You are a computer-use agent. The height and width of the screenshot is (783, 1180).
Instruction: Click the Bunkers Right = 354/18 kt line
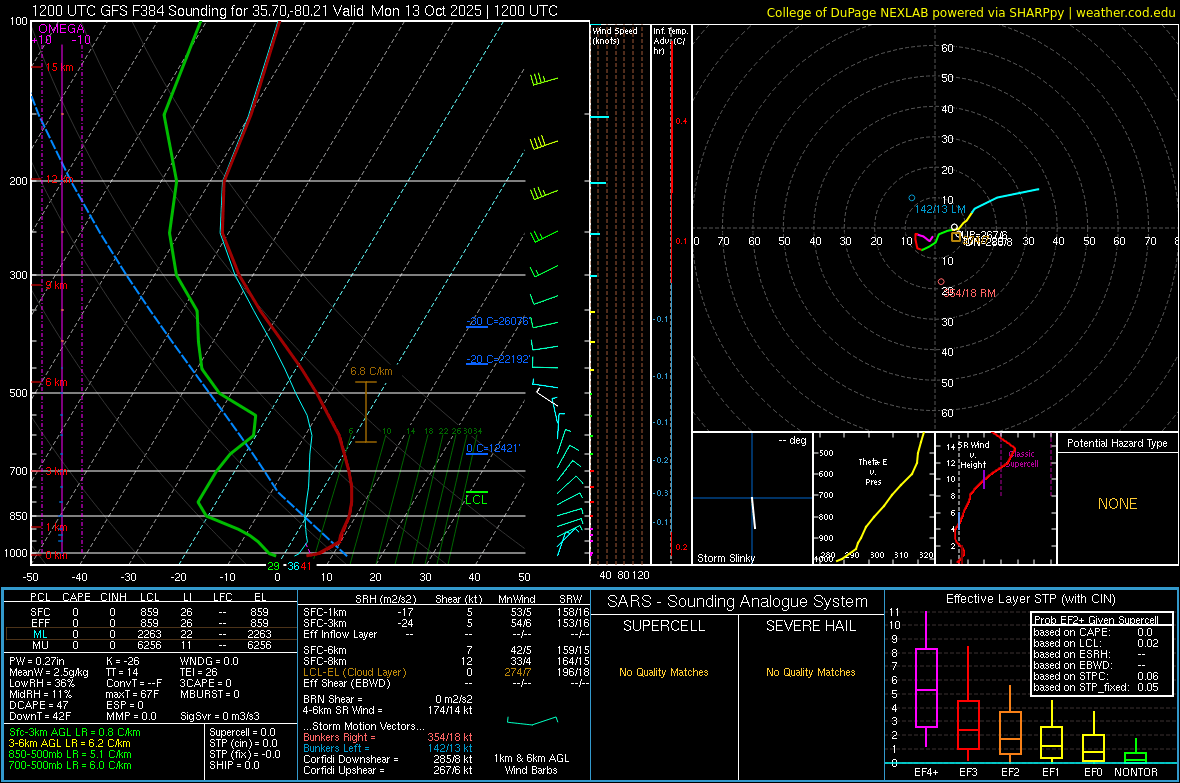(388, 737)
